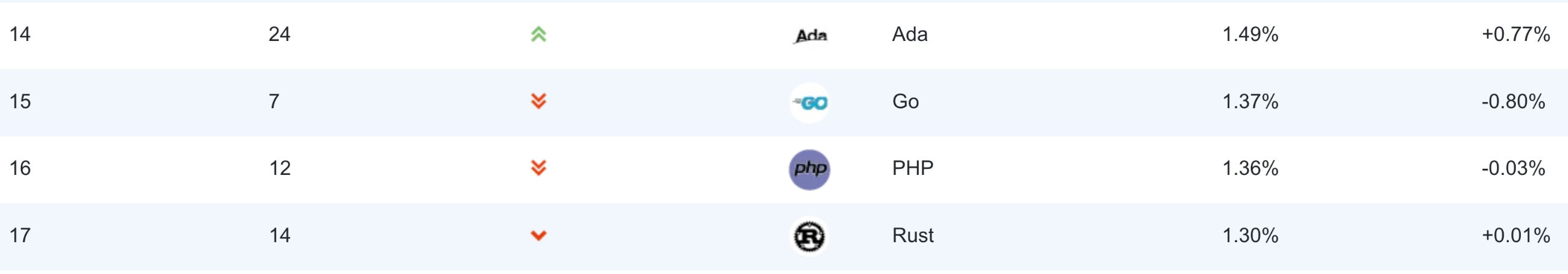
Task: Click the Go gopher logo
Action: pos(810,103)
